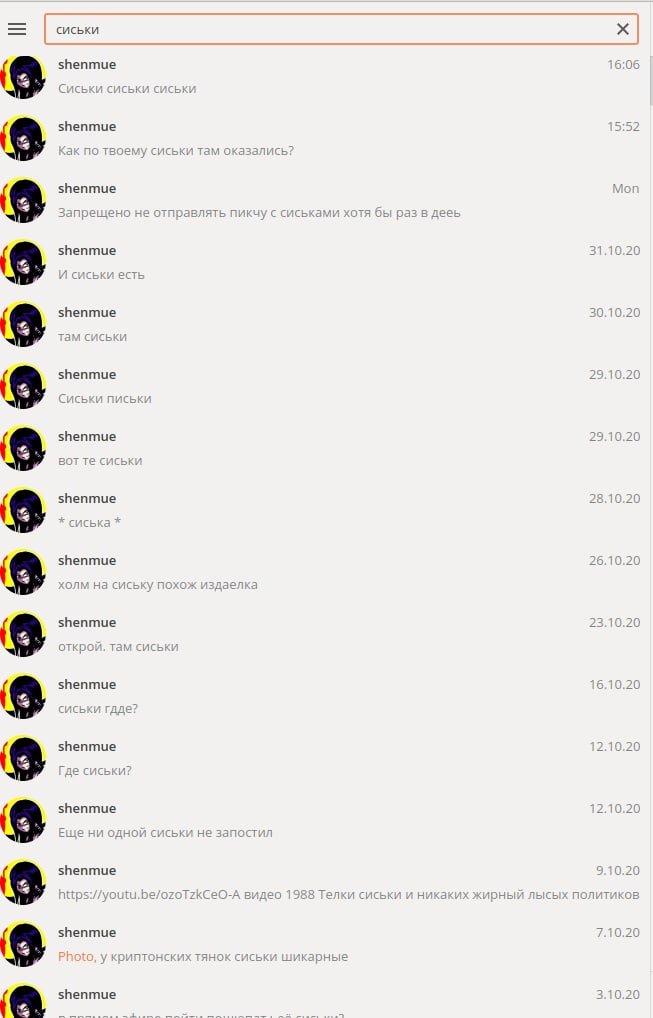653x1018 pixels.
Task: Open result 'Еще ни одной сиськи не запостил'
Action: coord(326,821)
